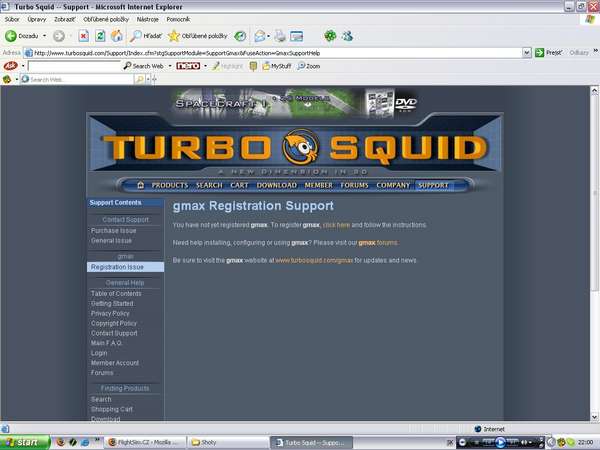The width and height of the screenshot is (600, 450).
Task: Select Registration Issue in sidebar
Action: click(x=126, y=267)
